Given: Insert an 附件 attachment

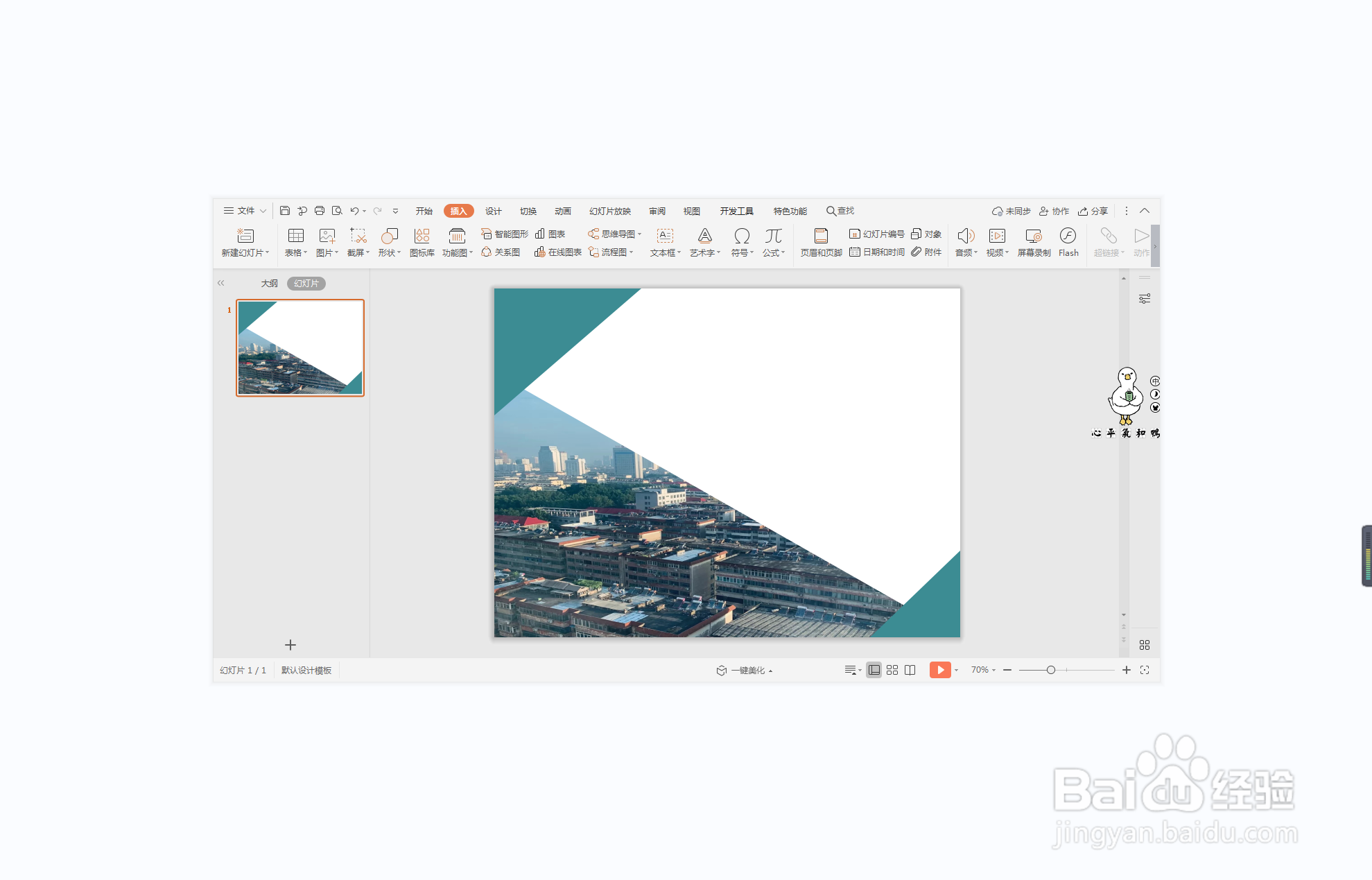Looking at the screenshot, I should tap(927, 252).
